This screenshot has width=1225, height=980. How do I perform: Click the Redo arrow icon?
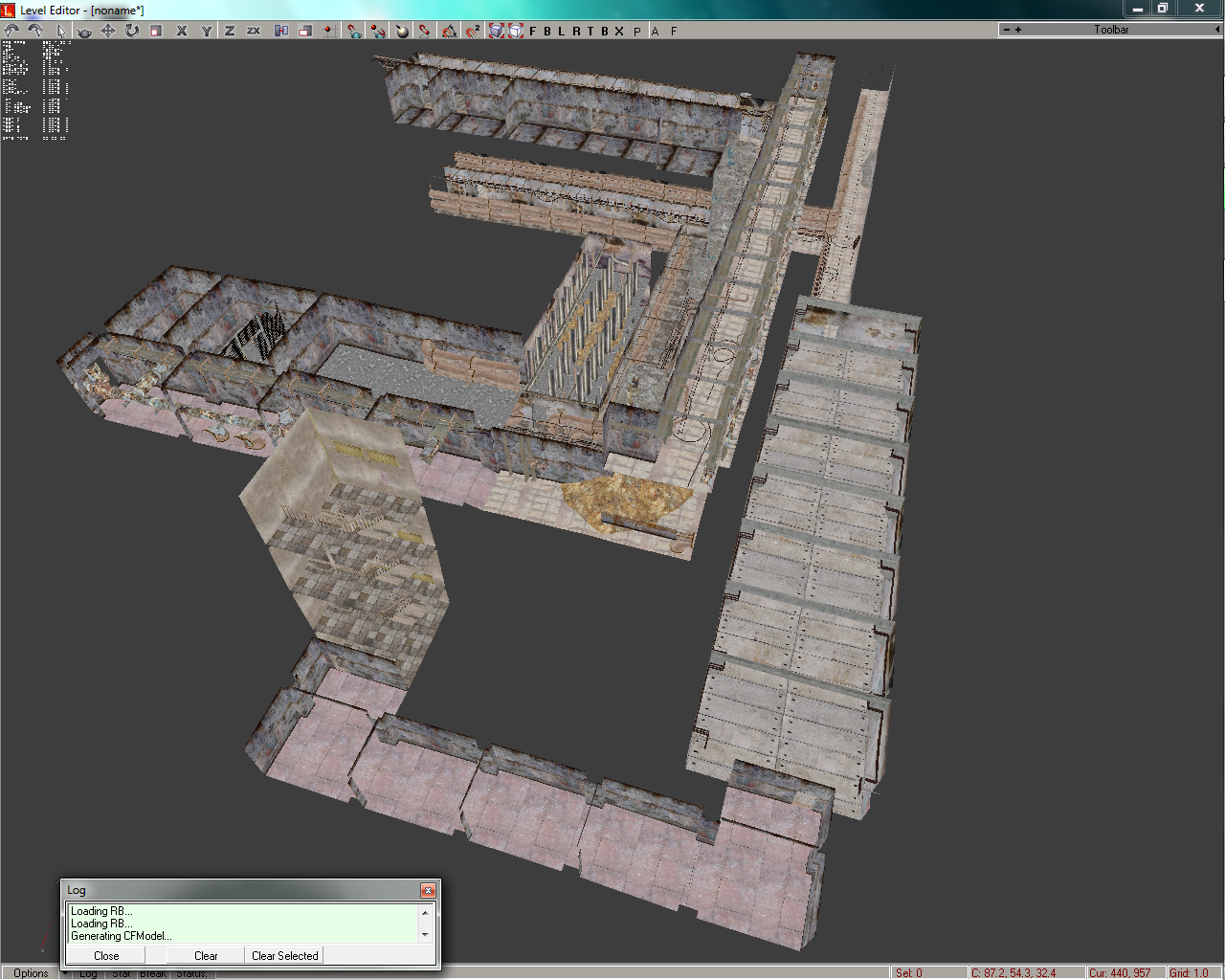pos(35,31)
